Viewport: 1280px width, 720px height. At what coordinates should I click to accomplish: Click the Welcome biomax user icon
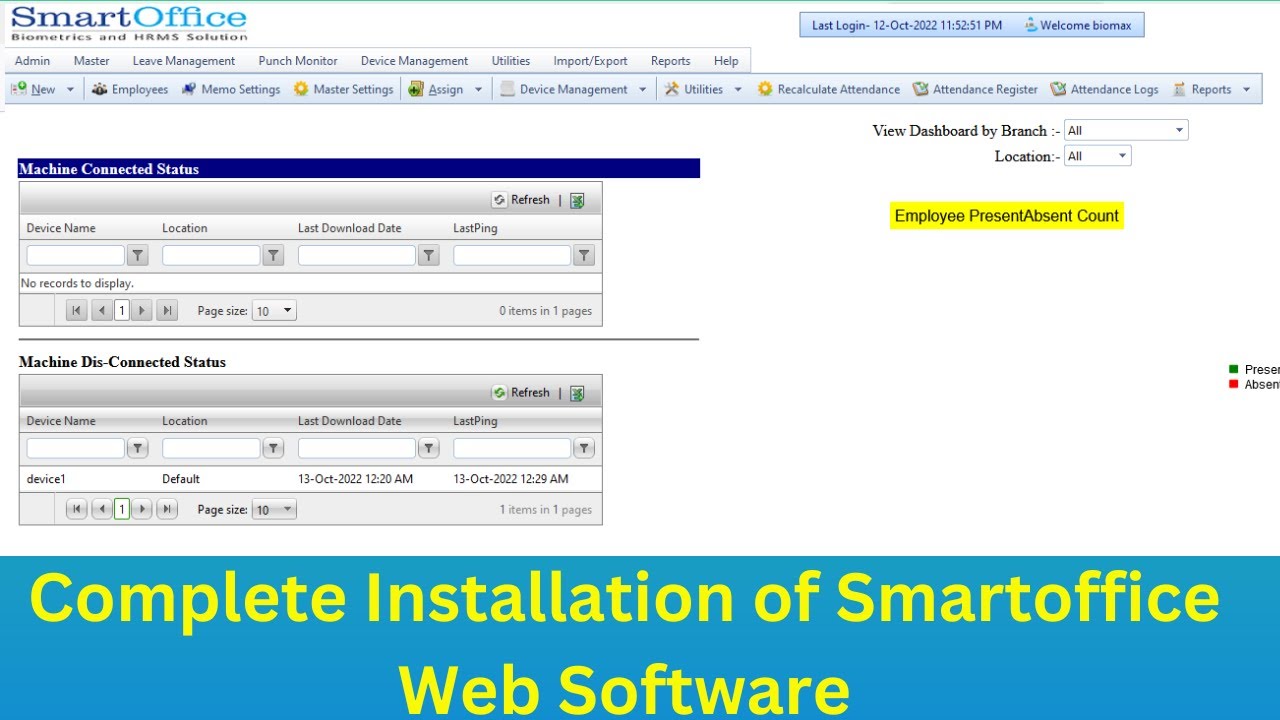coord(1030,25)
